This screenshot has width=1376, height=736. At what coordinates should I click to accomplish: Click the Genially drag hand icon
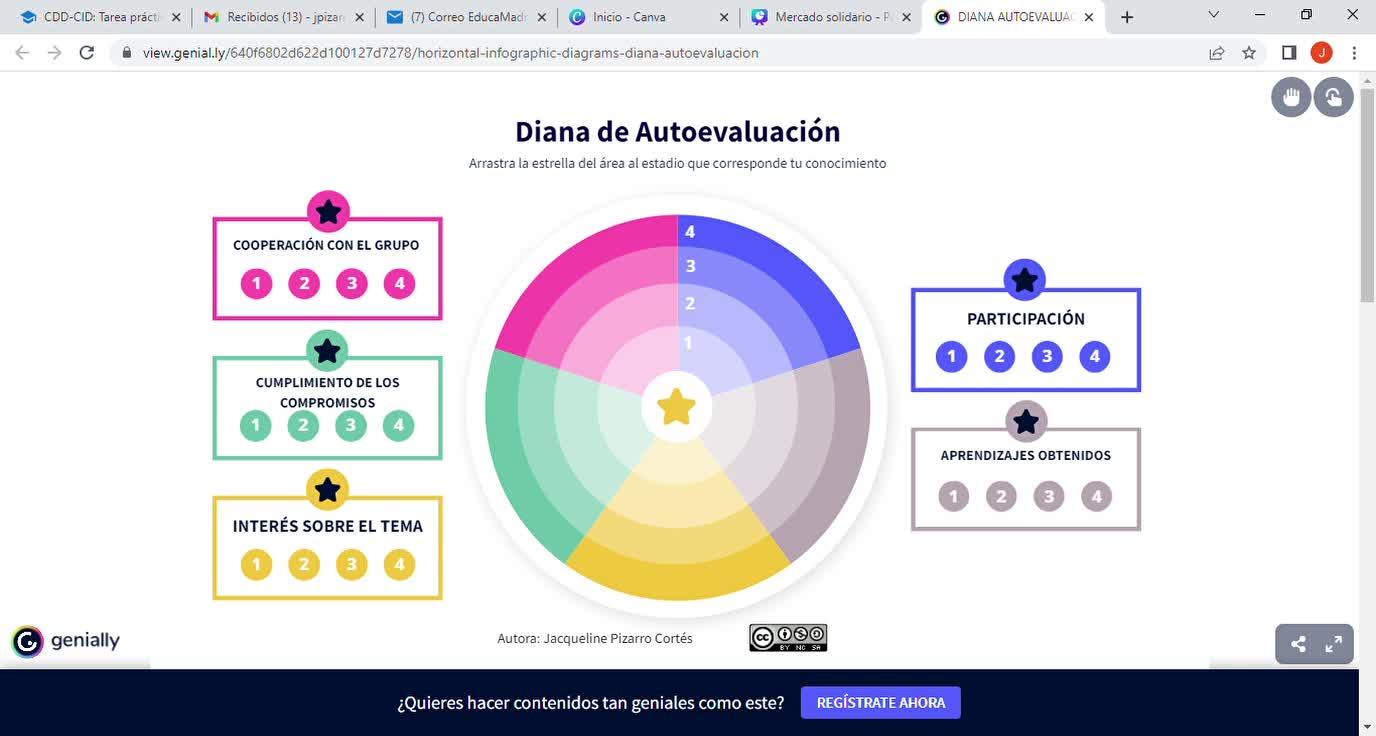(1291, 97)
